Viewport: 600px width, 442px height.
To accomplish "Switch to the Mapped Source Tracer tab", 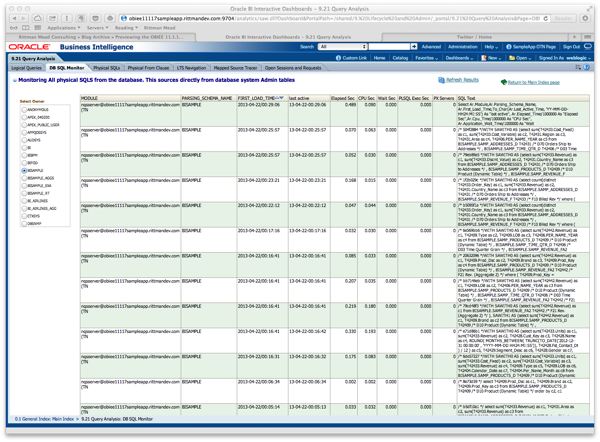I will pyautogui.click(x=235, y=68).
